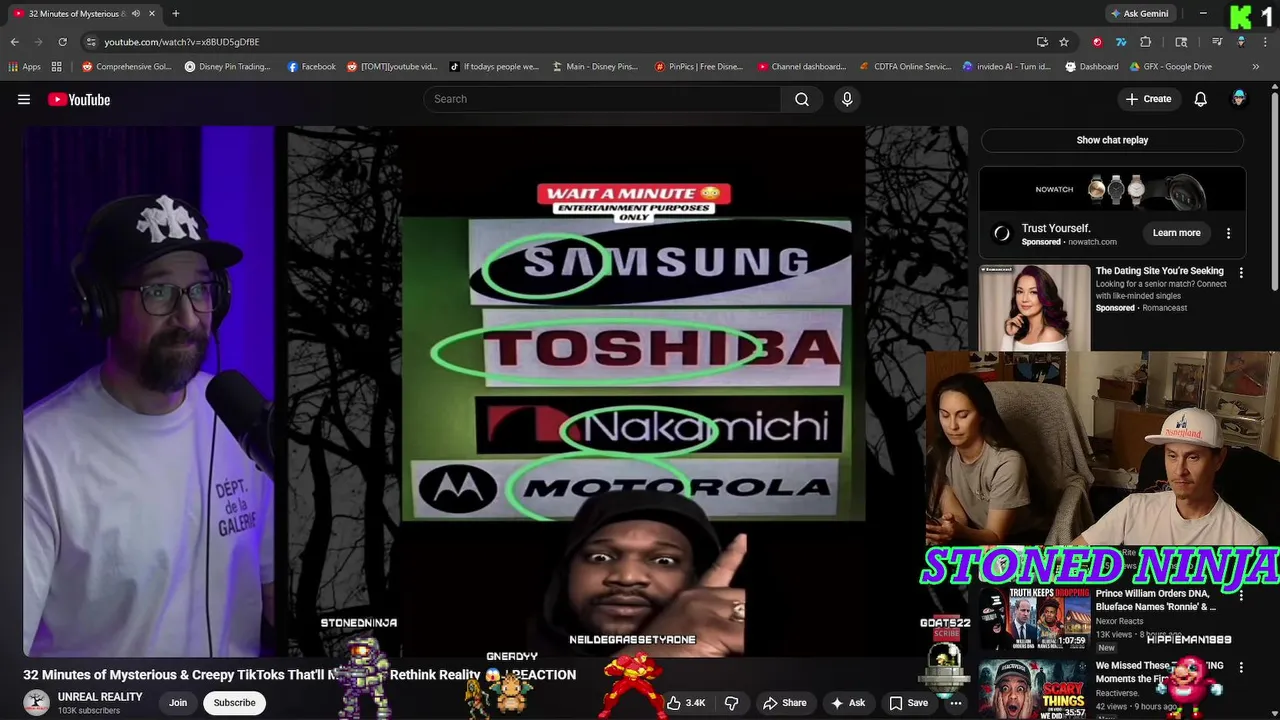
Task: Open The Dating Site You're Seeking ad title
Action: coord(1159,271)
